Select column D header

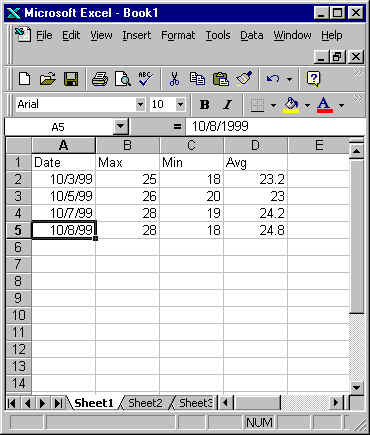(255, 145)
